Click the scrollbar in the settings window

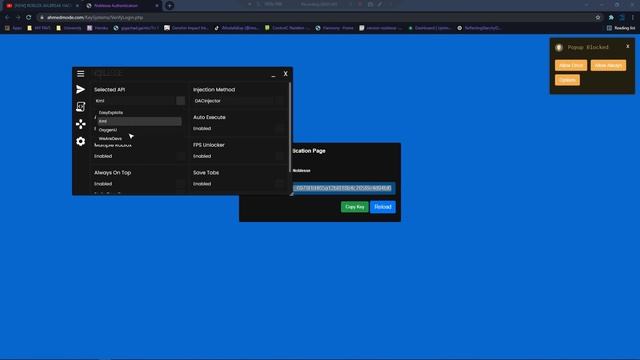tap(290, 127)
